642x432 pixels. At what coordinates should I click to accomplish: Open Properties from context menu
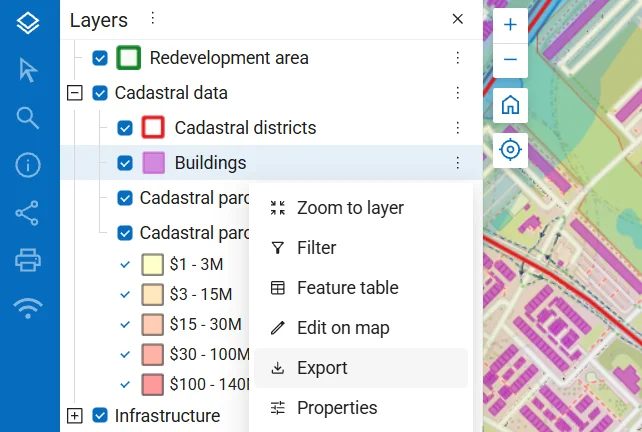(x=361, y=408)
